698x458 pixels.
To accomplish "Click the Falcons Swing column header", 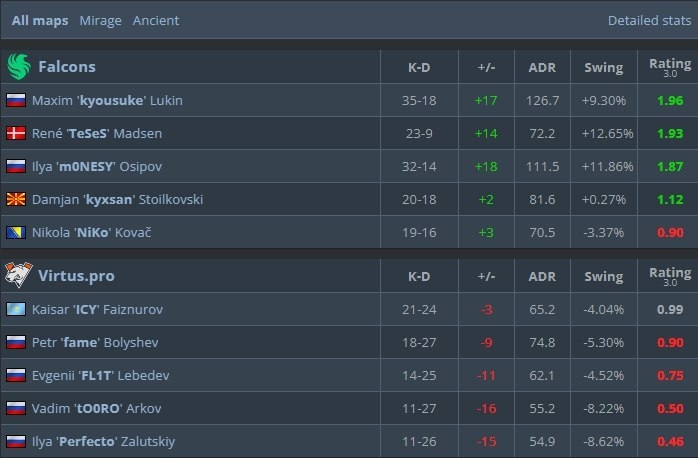I will click(603, 68).
